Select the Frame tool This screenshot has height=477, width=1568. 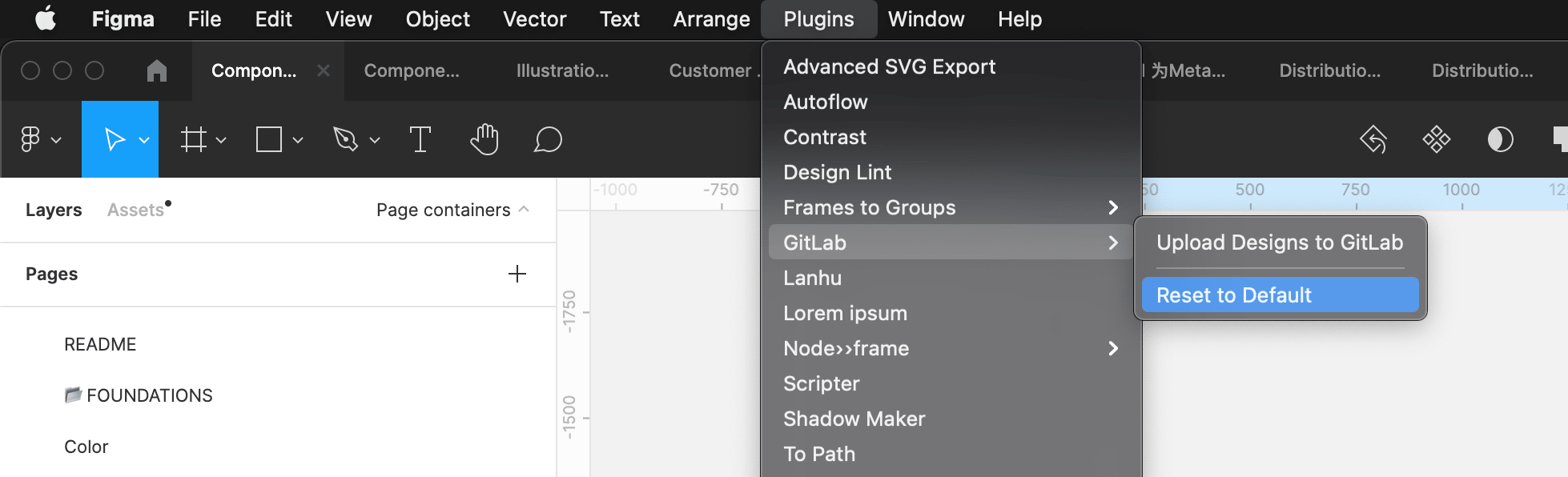193,139
